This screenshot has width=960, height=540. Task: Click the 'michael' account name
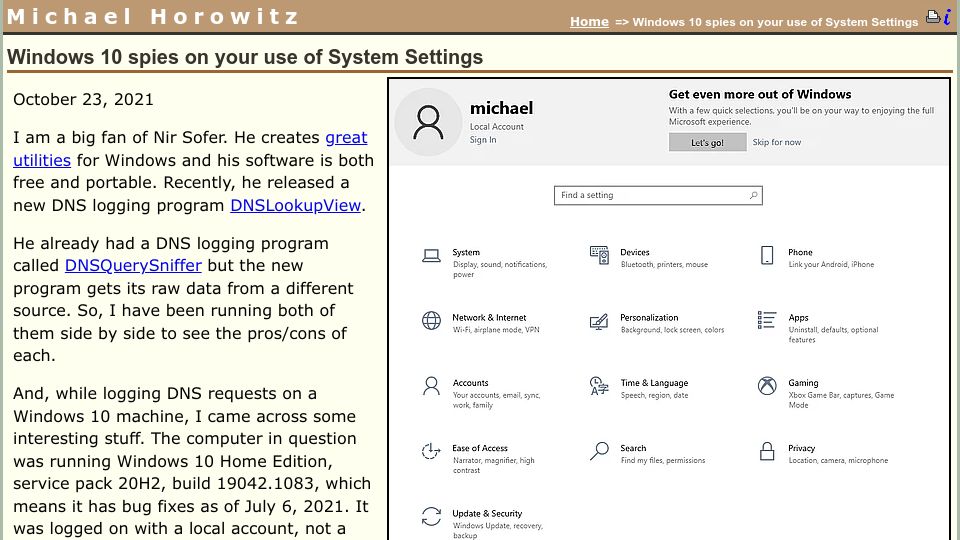click(x=501, y=108)
